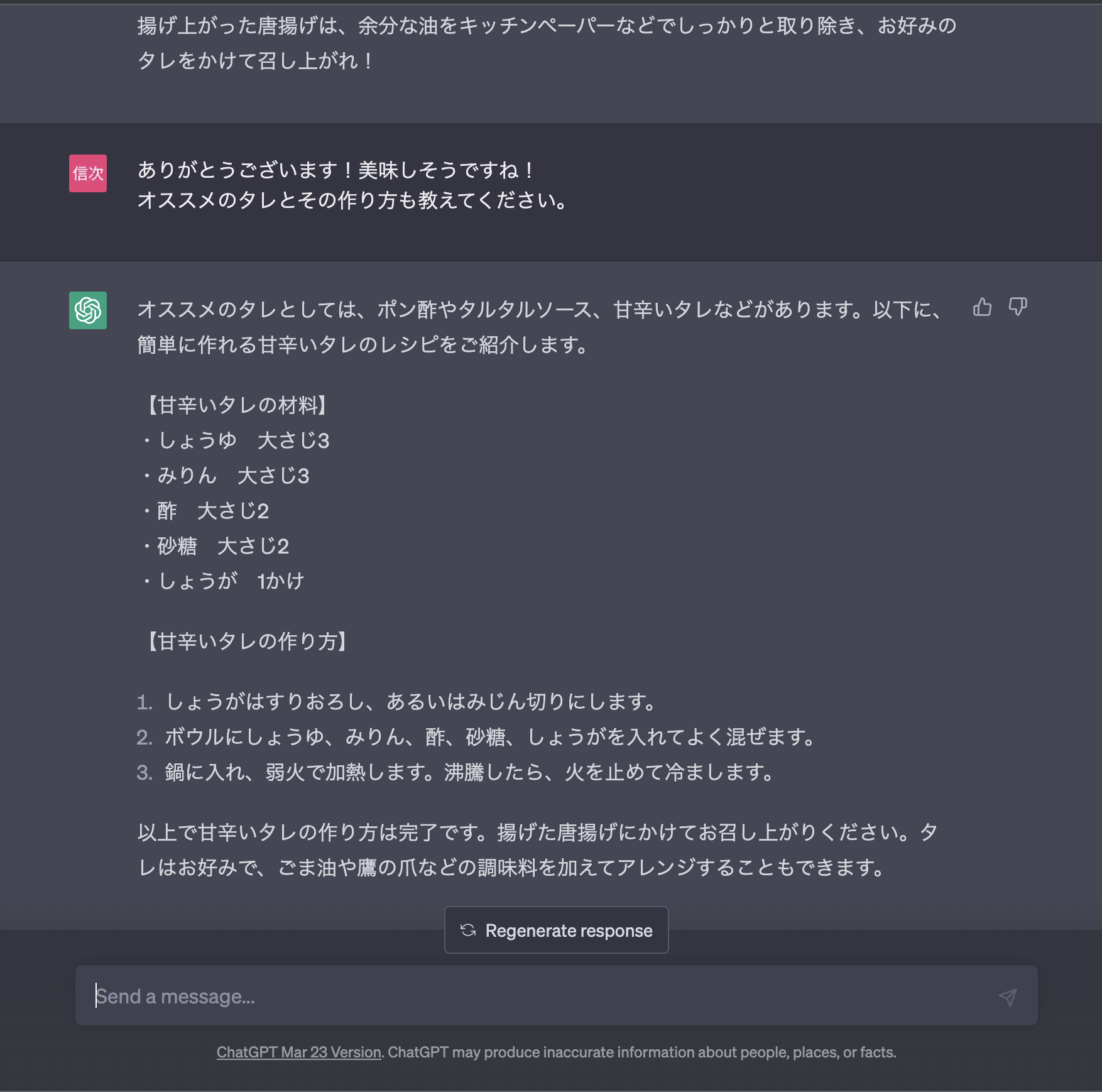Screen dimensions: 1102x1092
Task: Click the Regenerate response button
Action: (x=556, y=930)
